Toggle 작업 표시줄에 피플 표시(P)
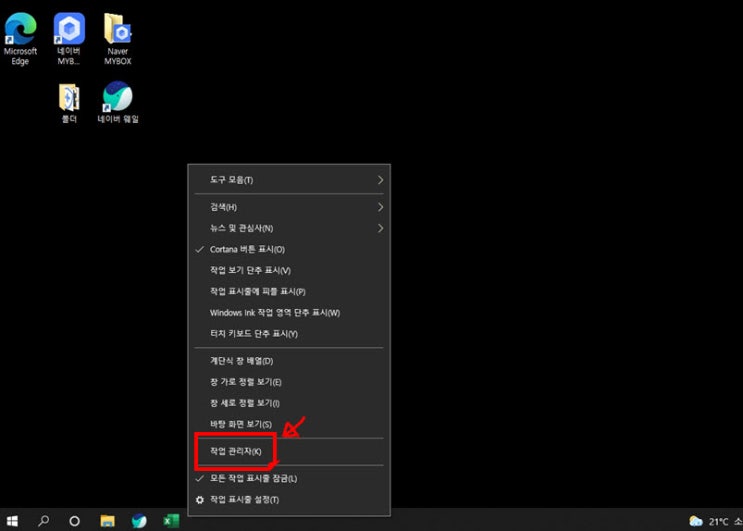 click(289, 291)
